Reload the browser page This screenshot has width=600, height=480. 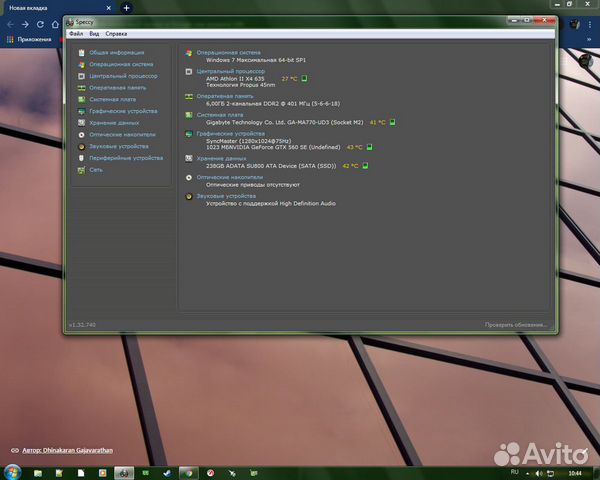[x=40, y=24]
